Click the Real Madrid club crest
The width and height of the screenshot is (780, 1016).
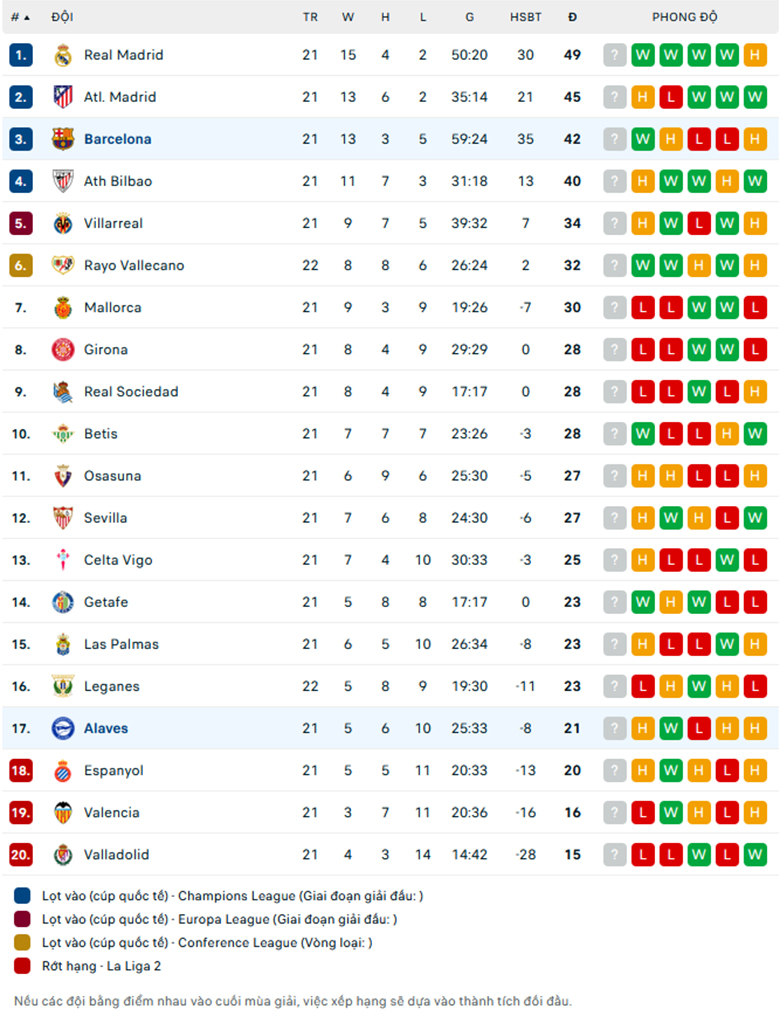tap(63, 55)
